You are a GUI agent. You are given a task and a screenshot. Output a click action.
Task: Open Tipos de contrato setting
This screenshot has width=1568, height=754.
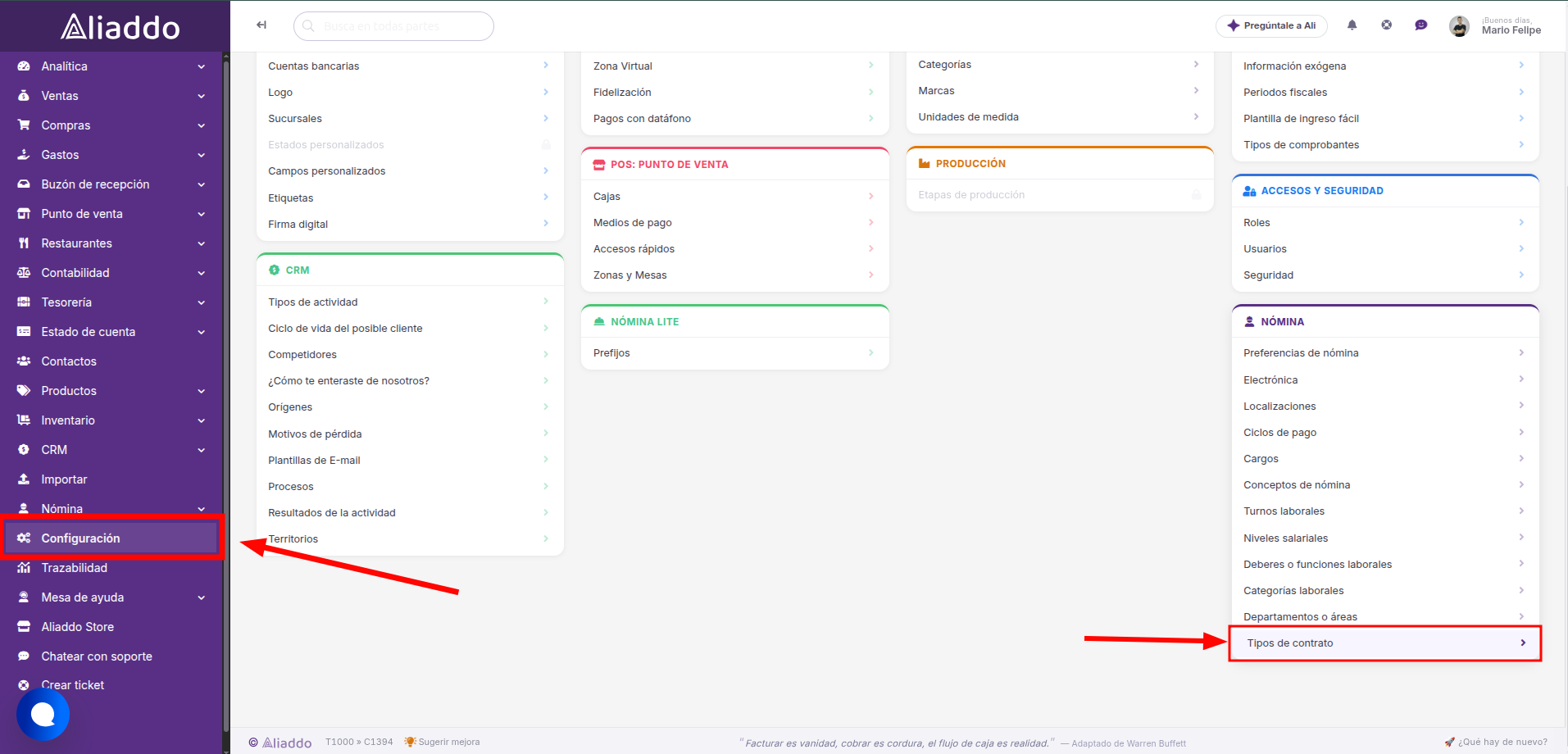(x=1385, y=643)
